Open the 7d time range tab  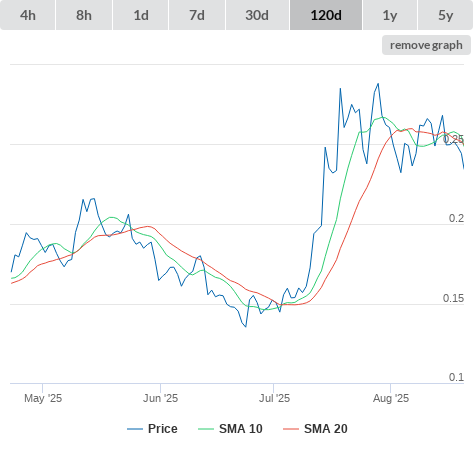[197, 15]
